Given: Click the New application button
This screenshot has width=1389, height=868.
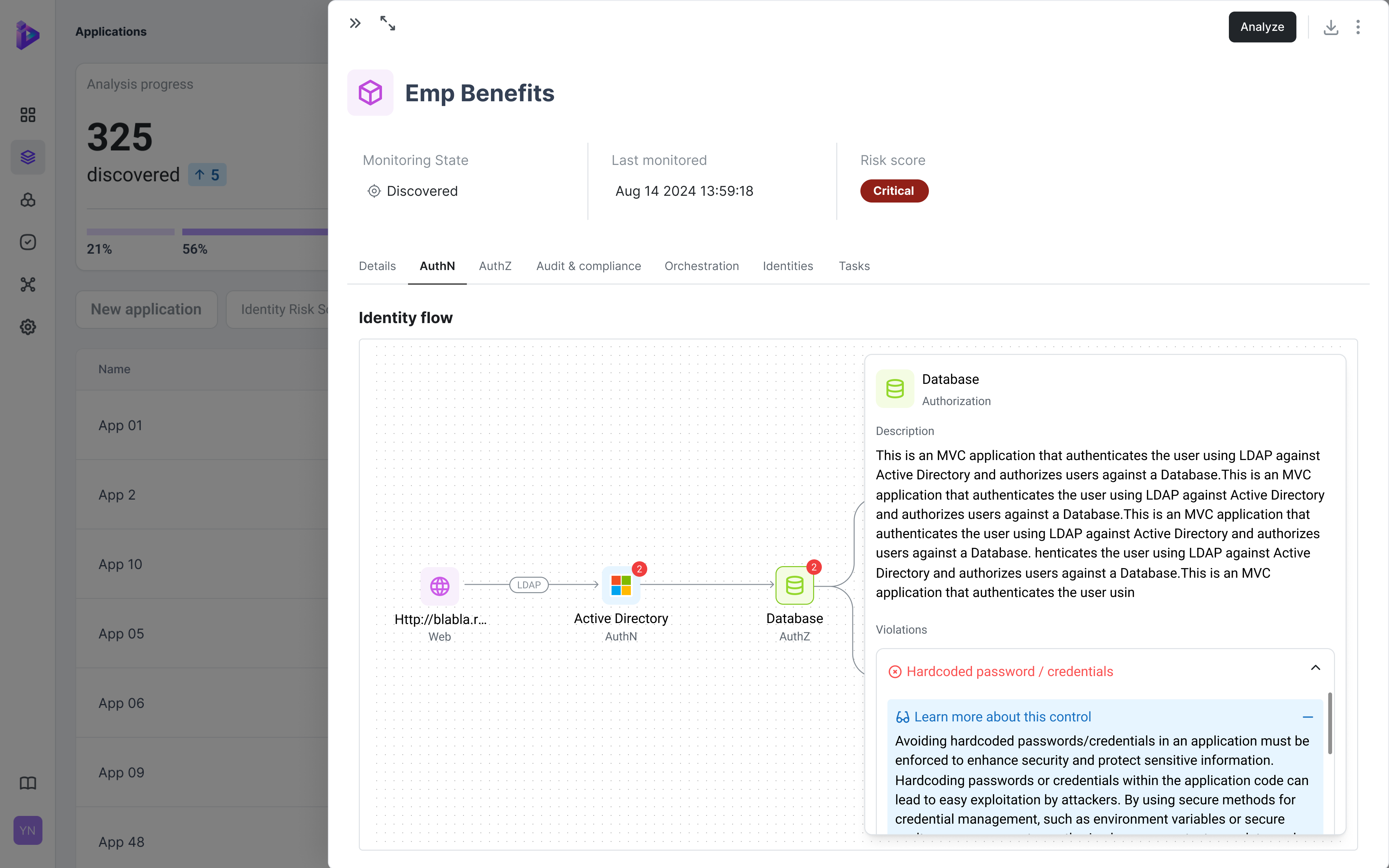Looking at the screenshot, I should [x=146, y=309].
